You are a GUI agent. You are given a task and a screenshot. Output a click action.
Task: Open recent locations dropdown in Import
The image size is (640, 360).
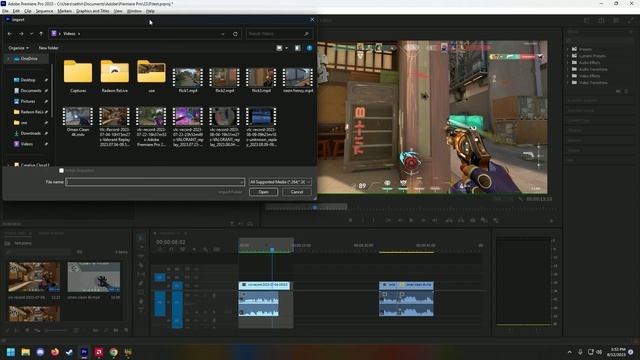pos(31,34)
